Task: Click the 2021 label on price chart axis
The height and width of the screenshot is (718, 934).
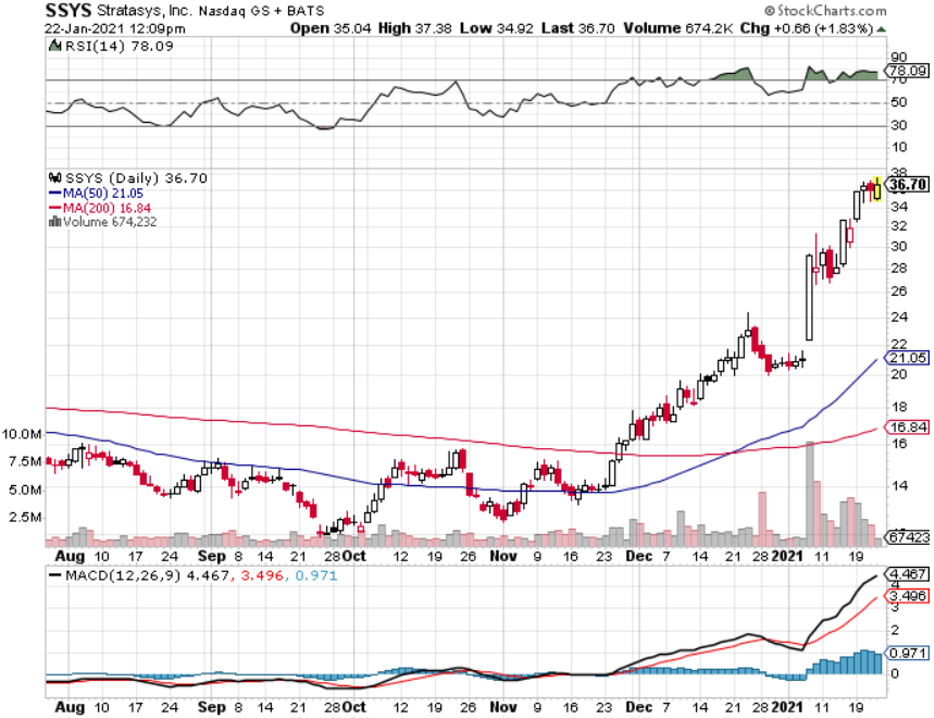Action: pos(787,556)
